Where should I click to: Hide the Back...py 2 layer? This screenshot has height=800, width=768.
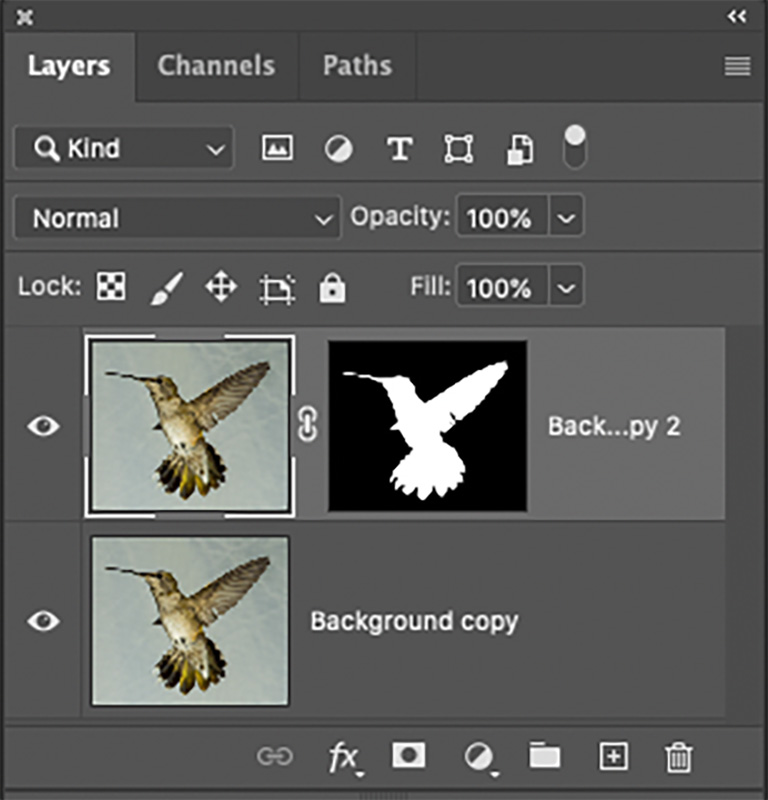[x=42, y=426]
